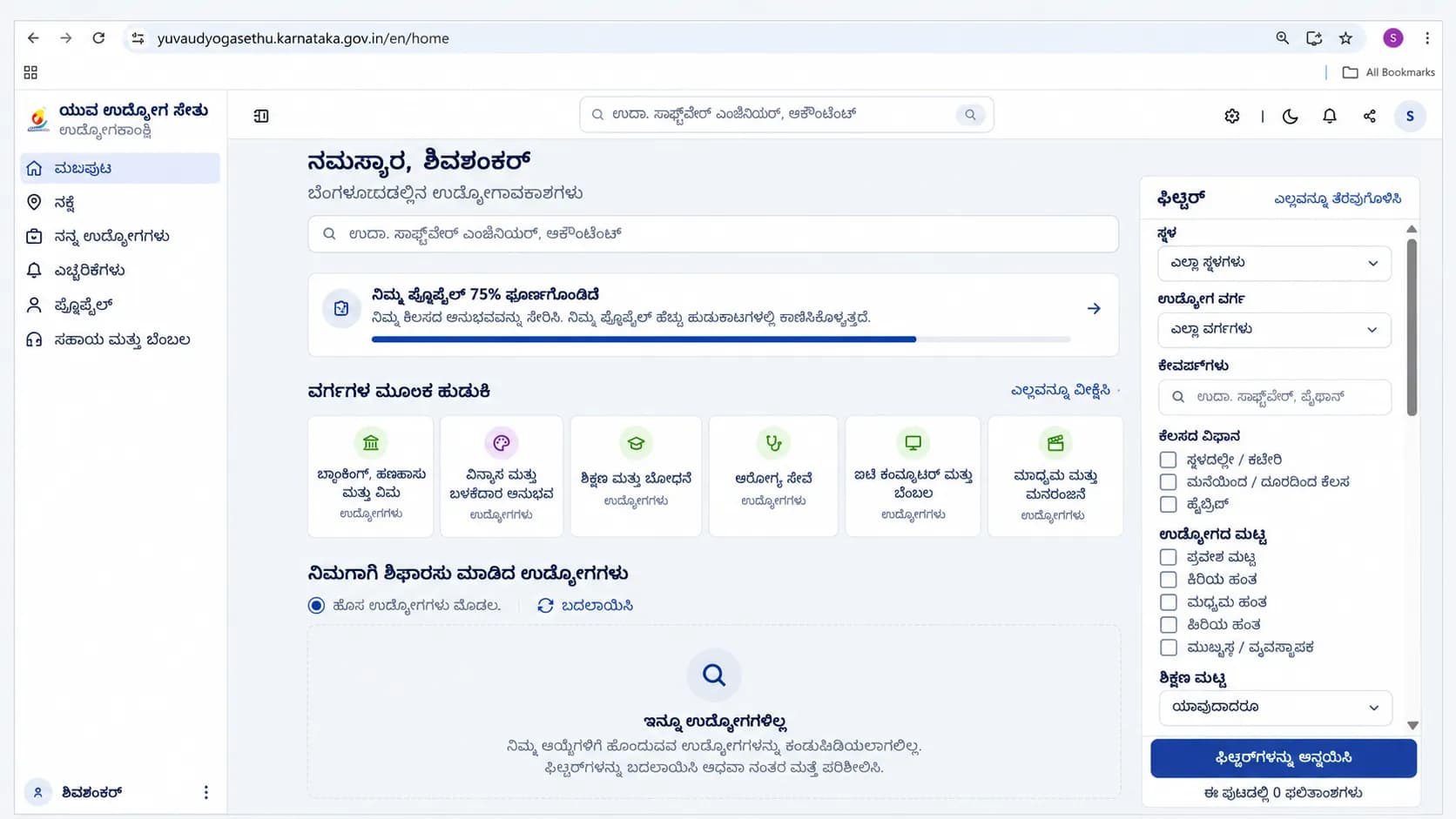Click ಎಲ್ಲವನ್ನೂ ತೆರವುಗೊಳಿಸಿ clear all link

click(1338, 199)
